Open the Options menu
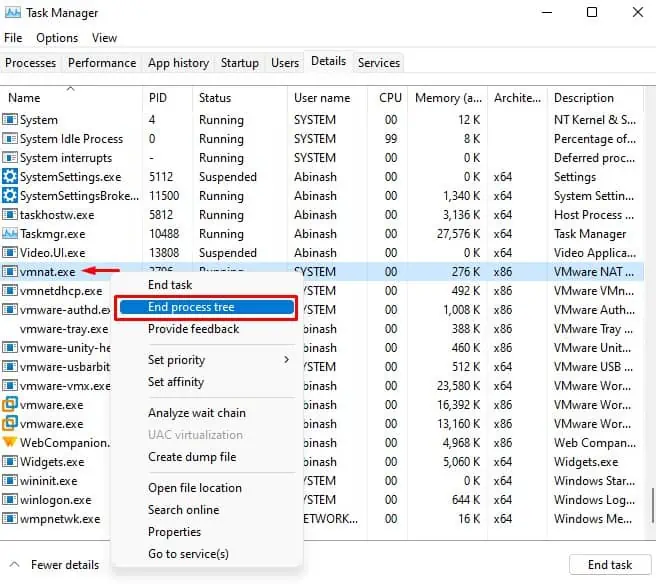 (x=57, y=38)
